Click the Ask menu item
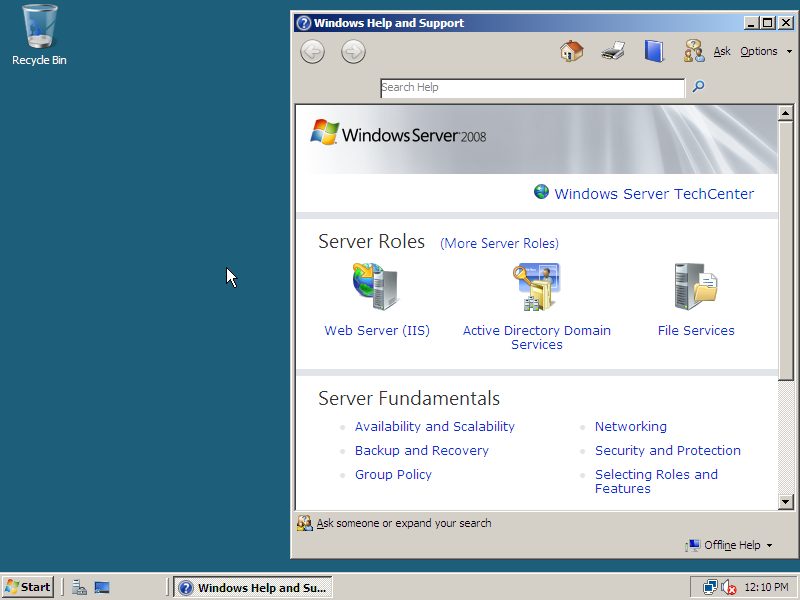This screenshot has width=800, height=600. tap(722, 51)
